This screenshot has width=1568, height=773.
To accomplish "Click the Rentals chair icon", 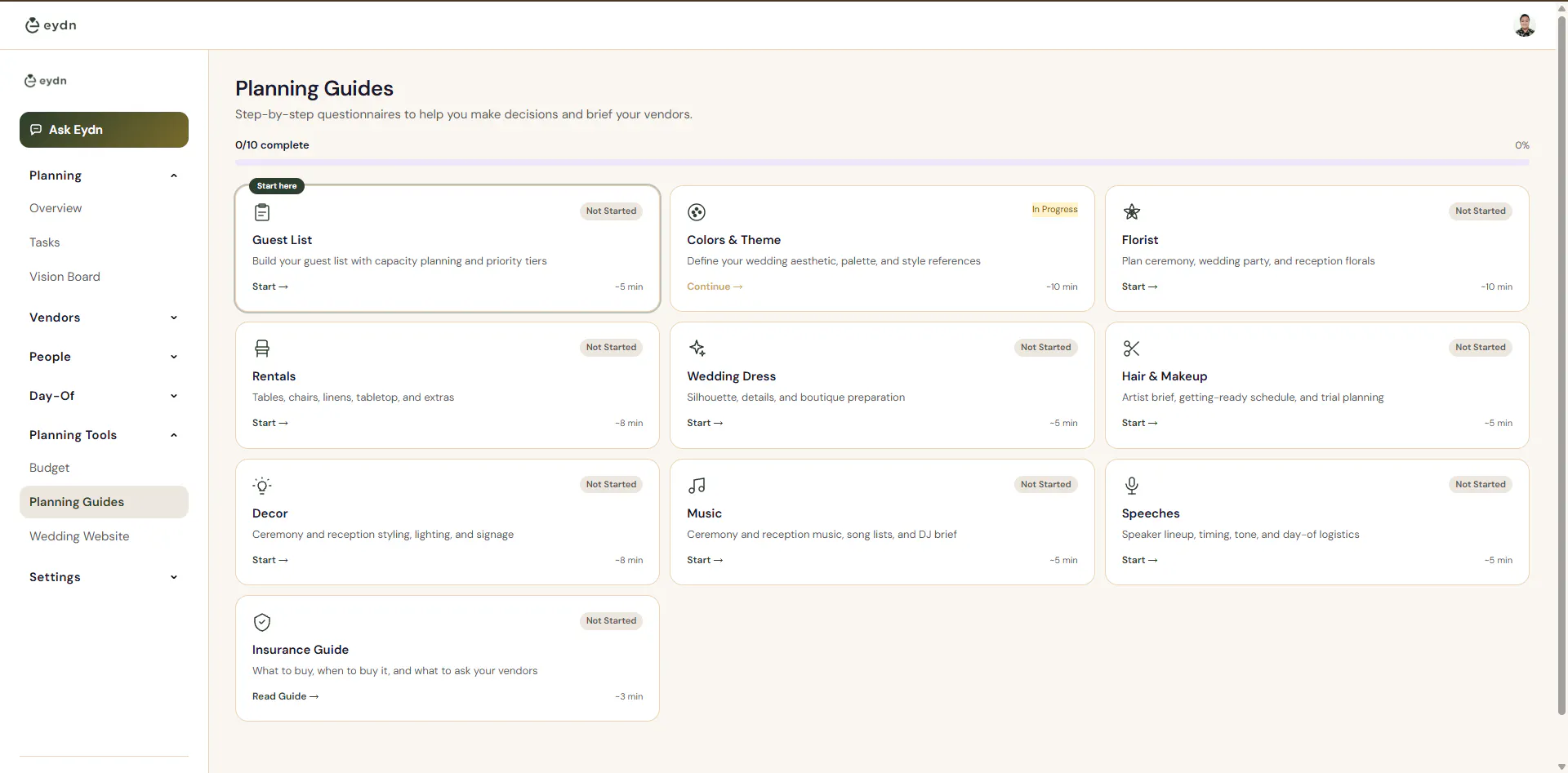I will coord(262,349).
